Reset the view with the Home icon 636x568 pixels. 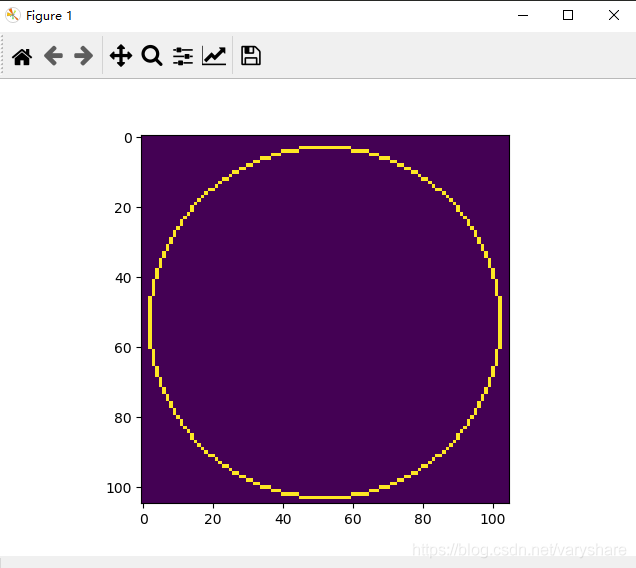pos(22,56)
